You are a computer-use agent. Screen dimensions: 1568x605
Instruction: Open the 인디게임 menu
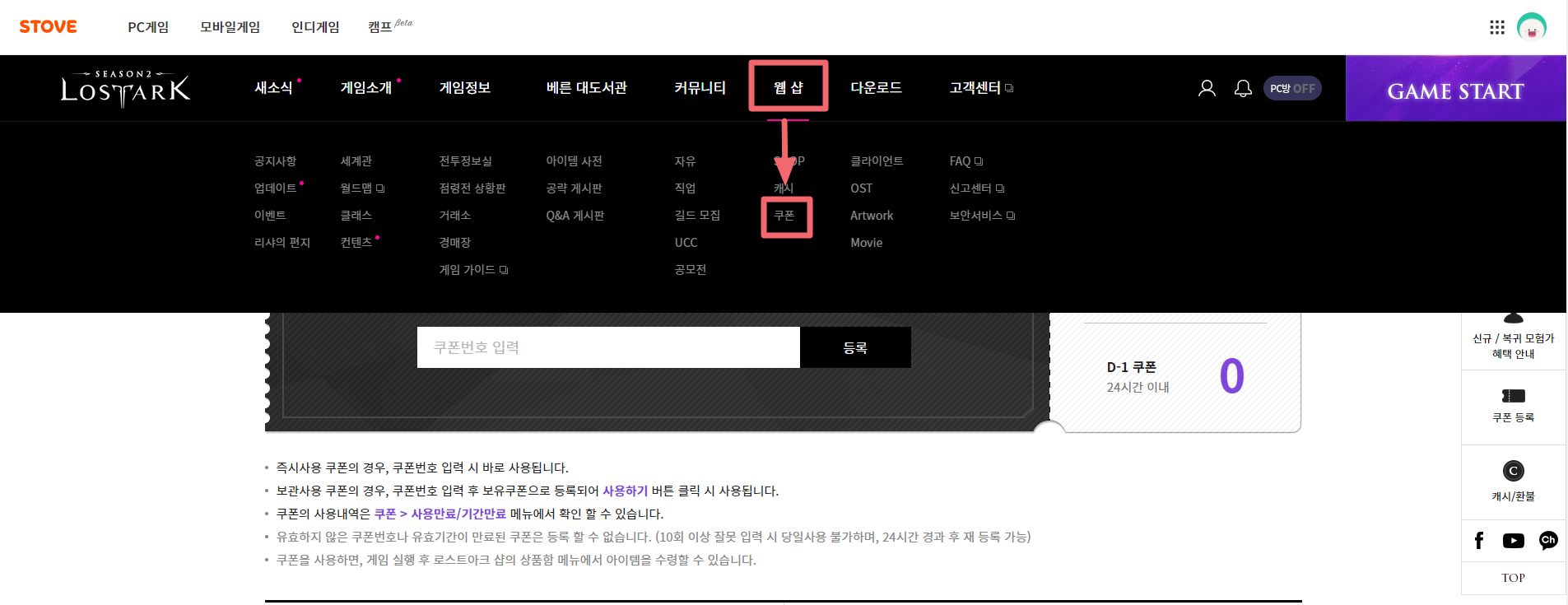click(315, 27)
